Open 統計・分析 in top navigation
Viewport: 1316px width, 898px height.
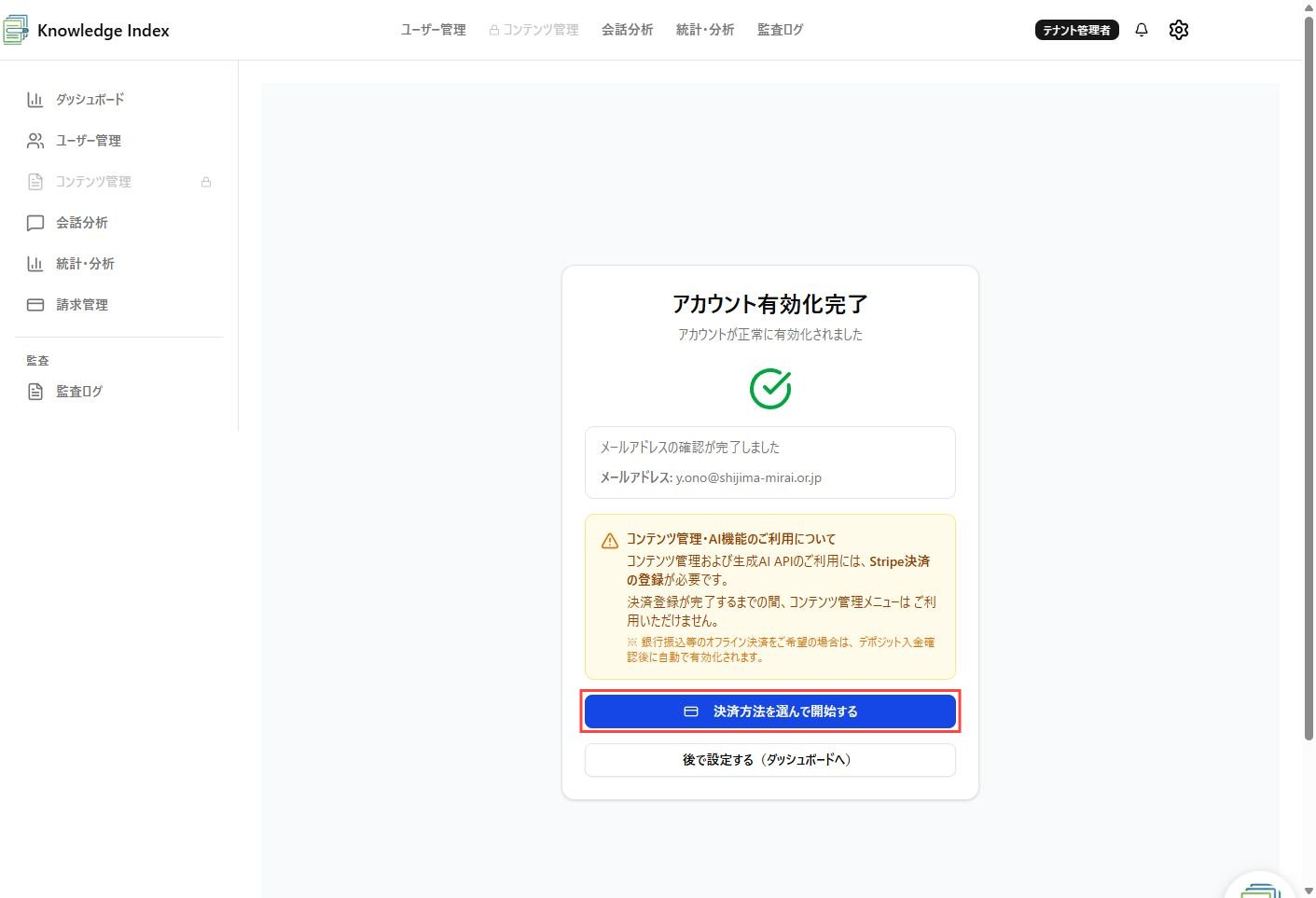705,30
